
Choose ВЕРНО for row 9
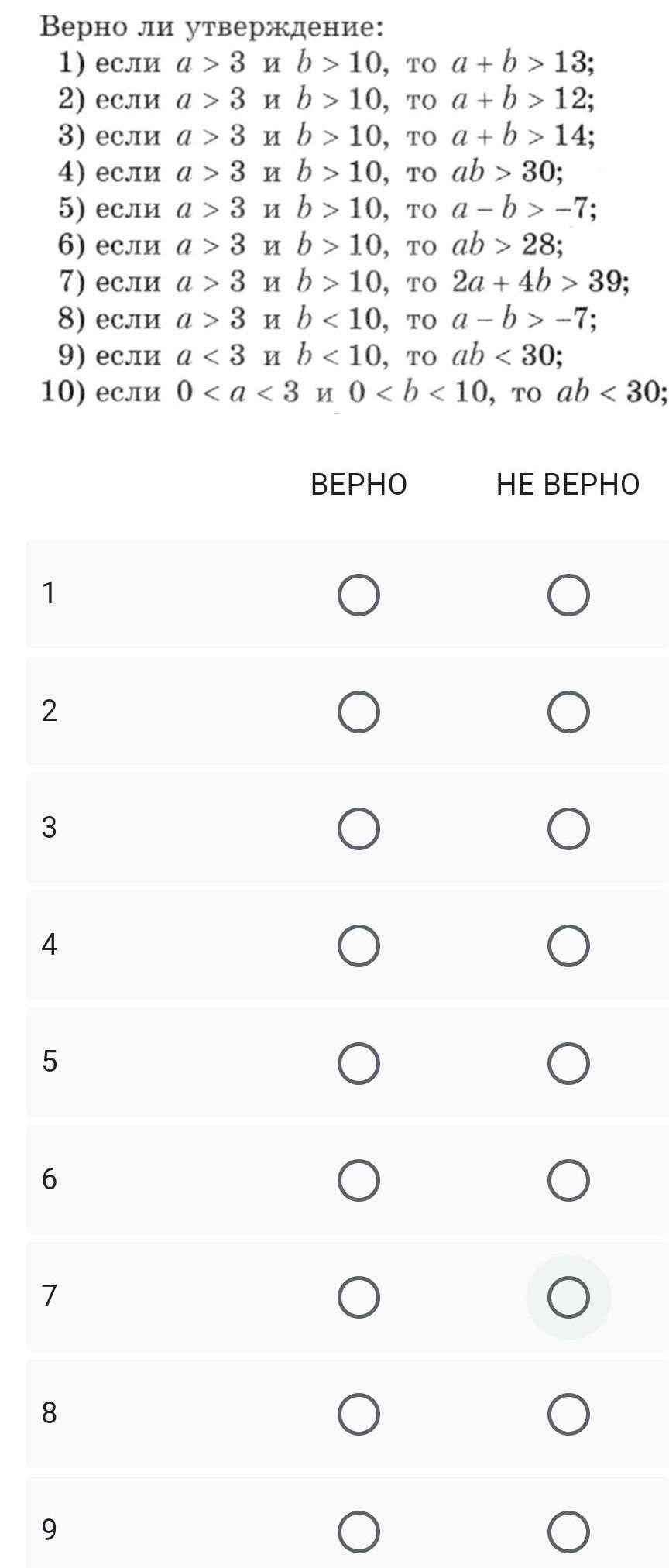359,1532
